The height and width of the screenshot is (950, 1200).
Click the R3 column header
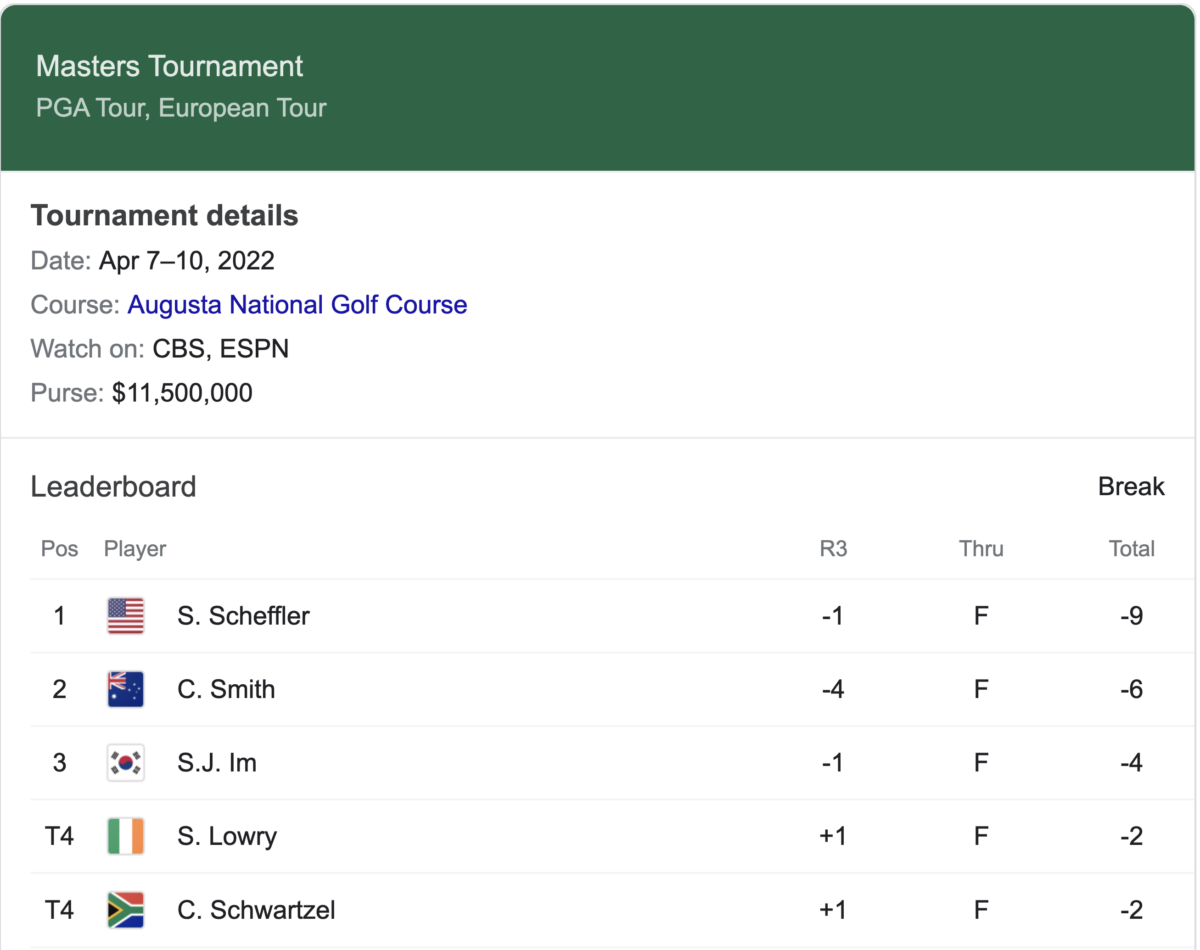833,549
